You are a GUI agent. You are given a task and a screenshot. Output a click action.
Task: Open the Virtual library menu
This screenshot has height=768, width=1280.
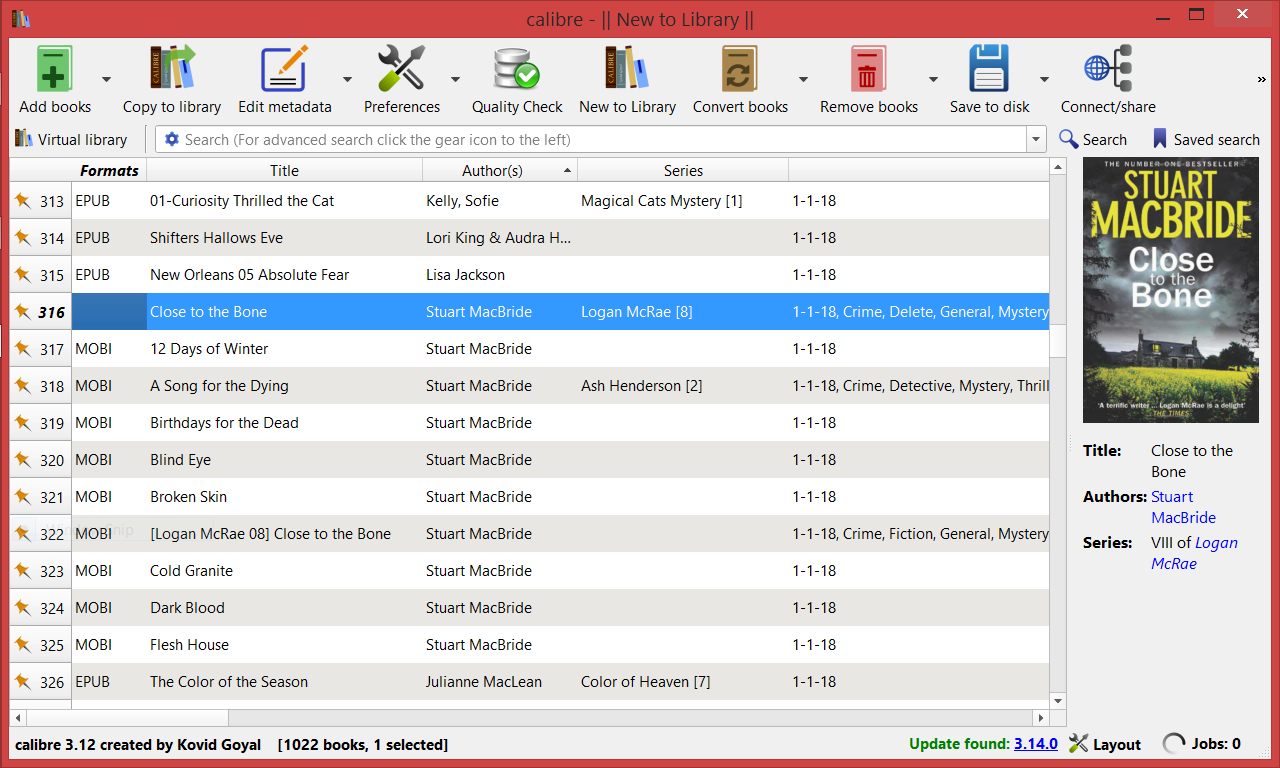[71, 140]
